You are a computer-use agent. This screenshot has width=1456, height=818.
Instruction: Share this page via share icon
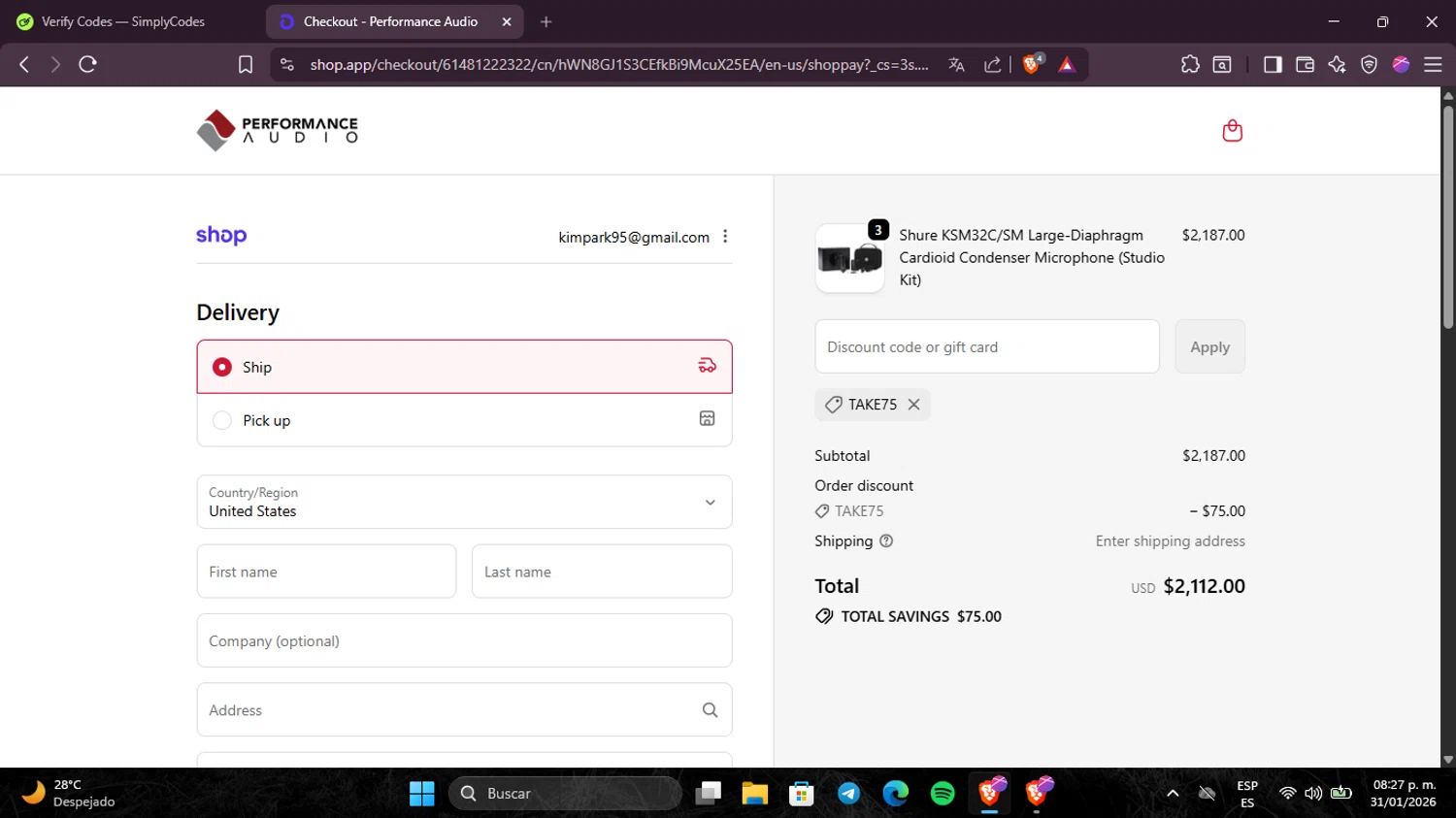coord(992,64)
